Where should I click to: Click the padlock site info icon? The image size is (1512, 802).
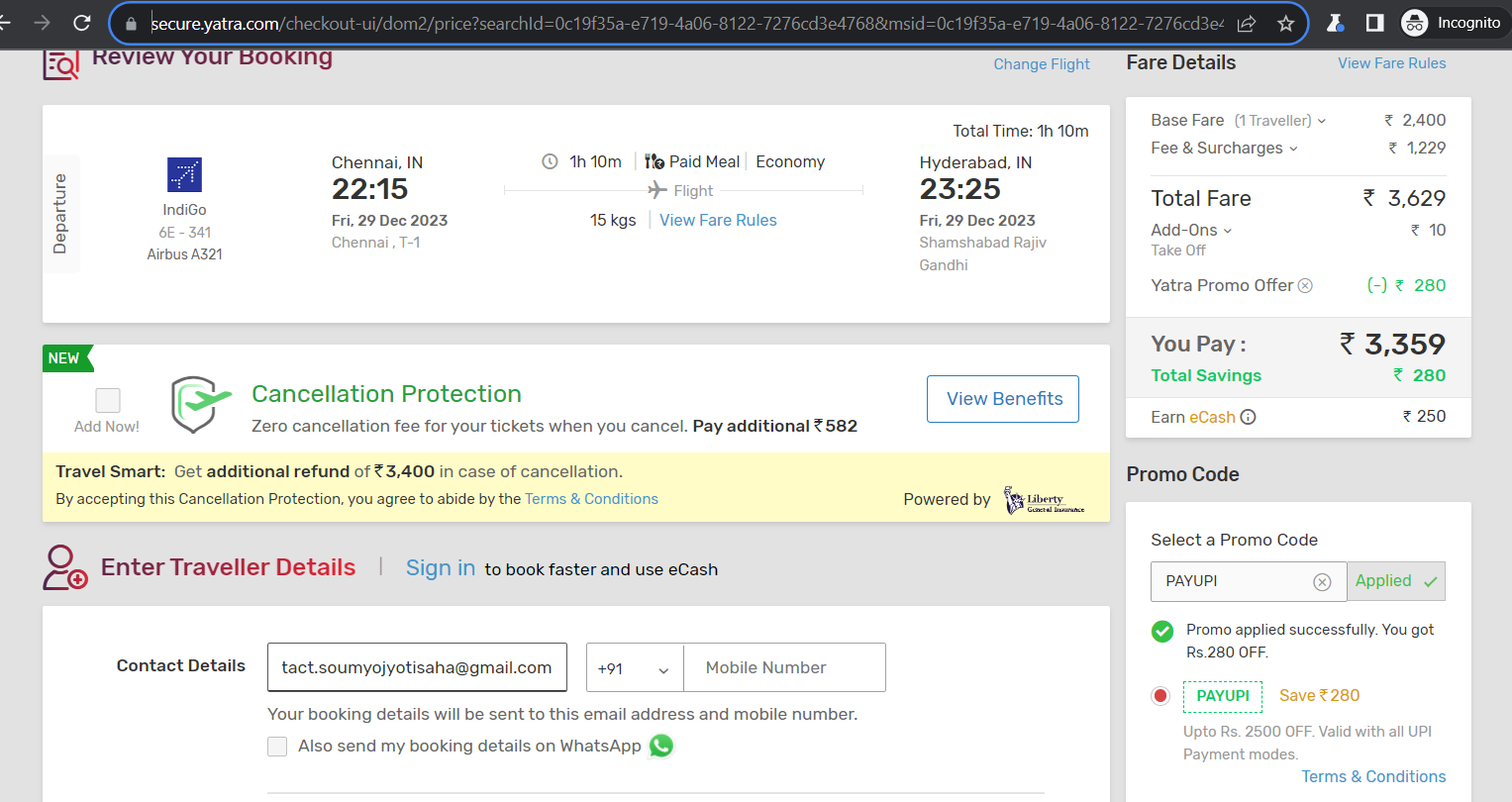pos(131,23)
